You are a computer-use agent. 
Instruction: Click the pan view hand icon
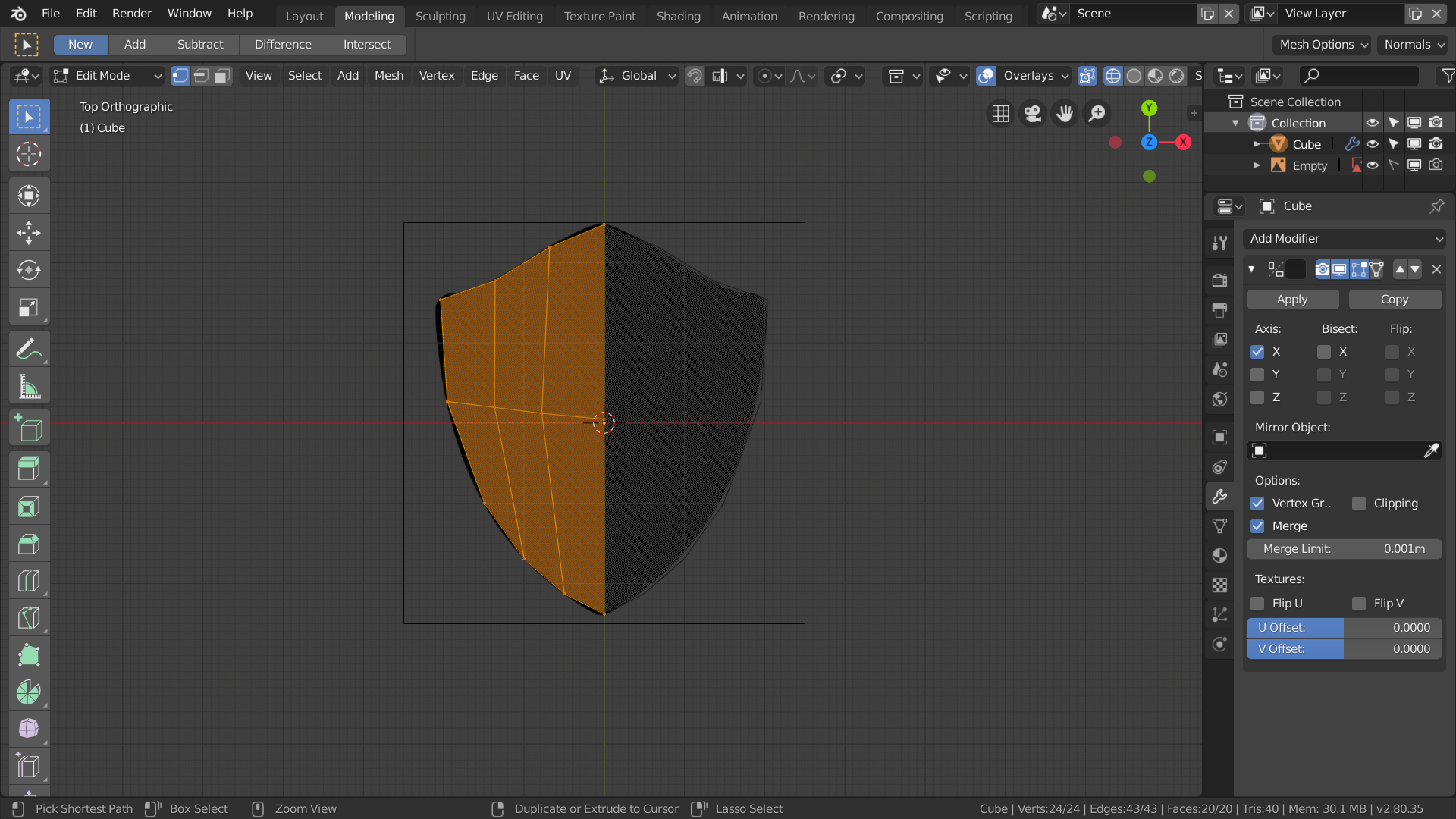(1065, 114)
